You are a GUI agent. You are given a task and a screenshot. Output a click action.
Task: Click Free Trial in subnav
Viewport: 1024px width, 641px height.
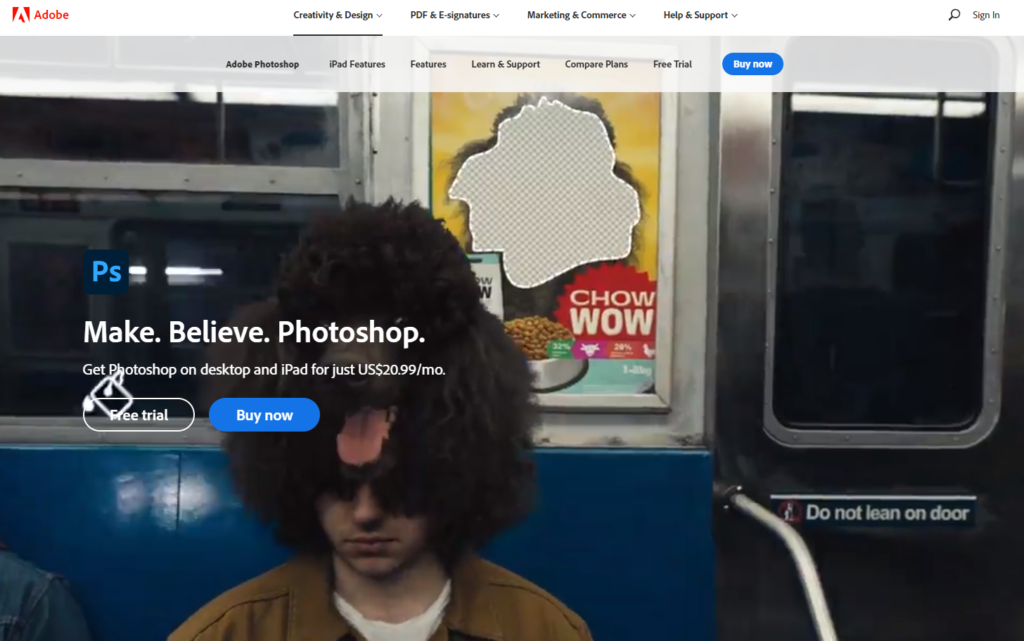(x=672, y=64)
